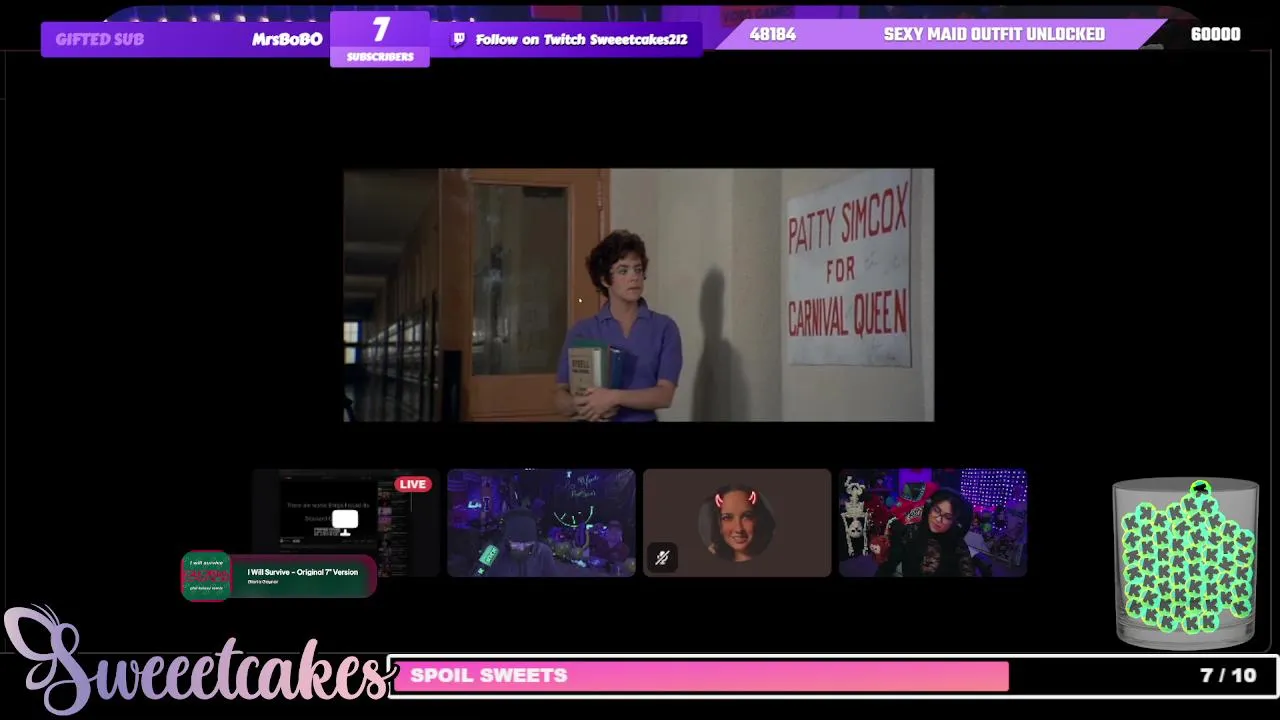Click the screen share monitor icon

pyautogui.click(x=345, y=522)
